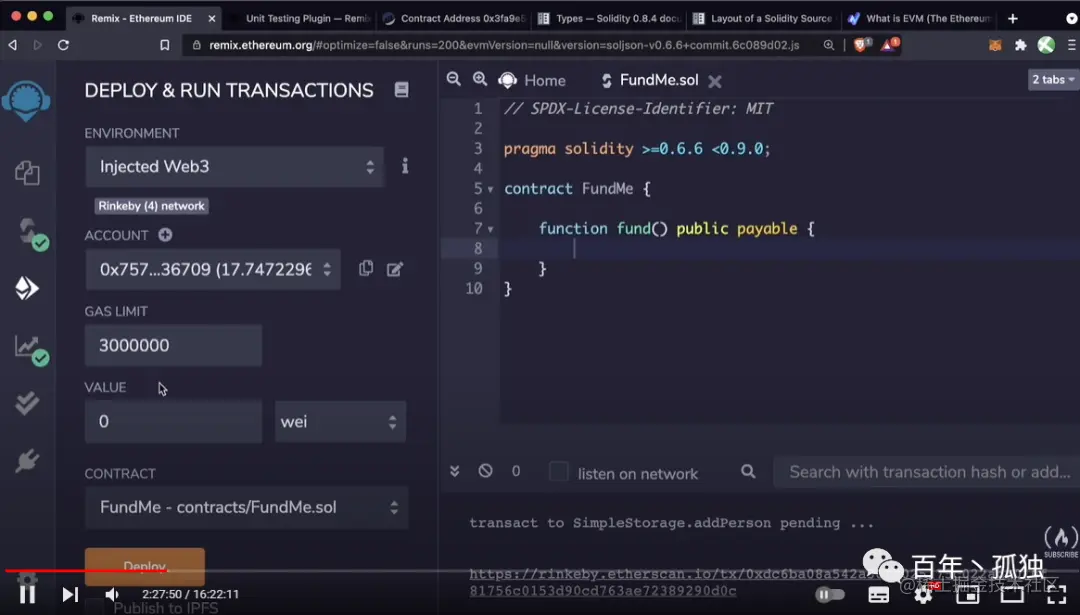Switch to Contract Address browser tab

[x=455, y=19]
